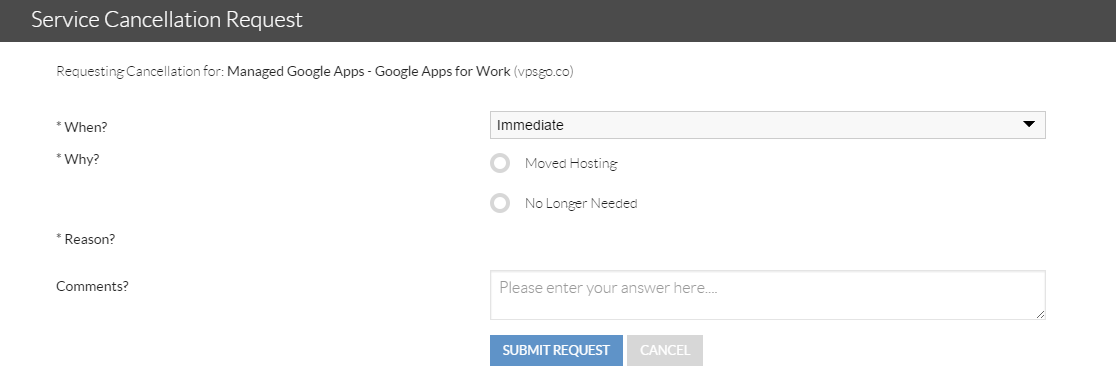Click the "Requesting Cancellation for:" text
Viewport: 1116px width, 379px height.
coord(140,71)
